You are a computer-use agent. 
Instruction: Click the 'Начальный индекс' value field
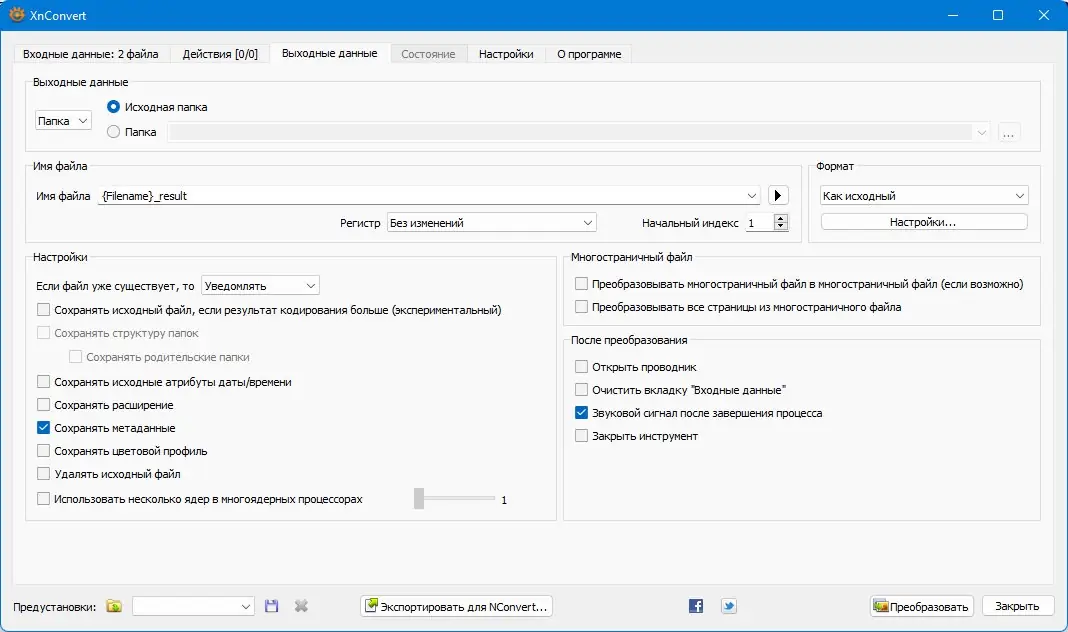[x=760, y=223]
